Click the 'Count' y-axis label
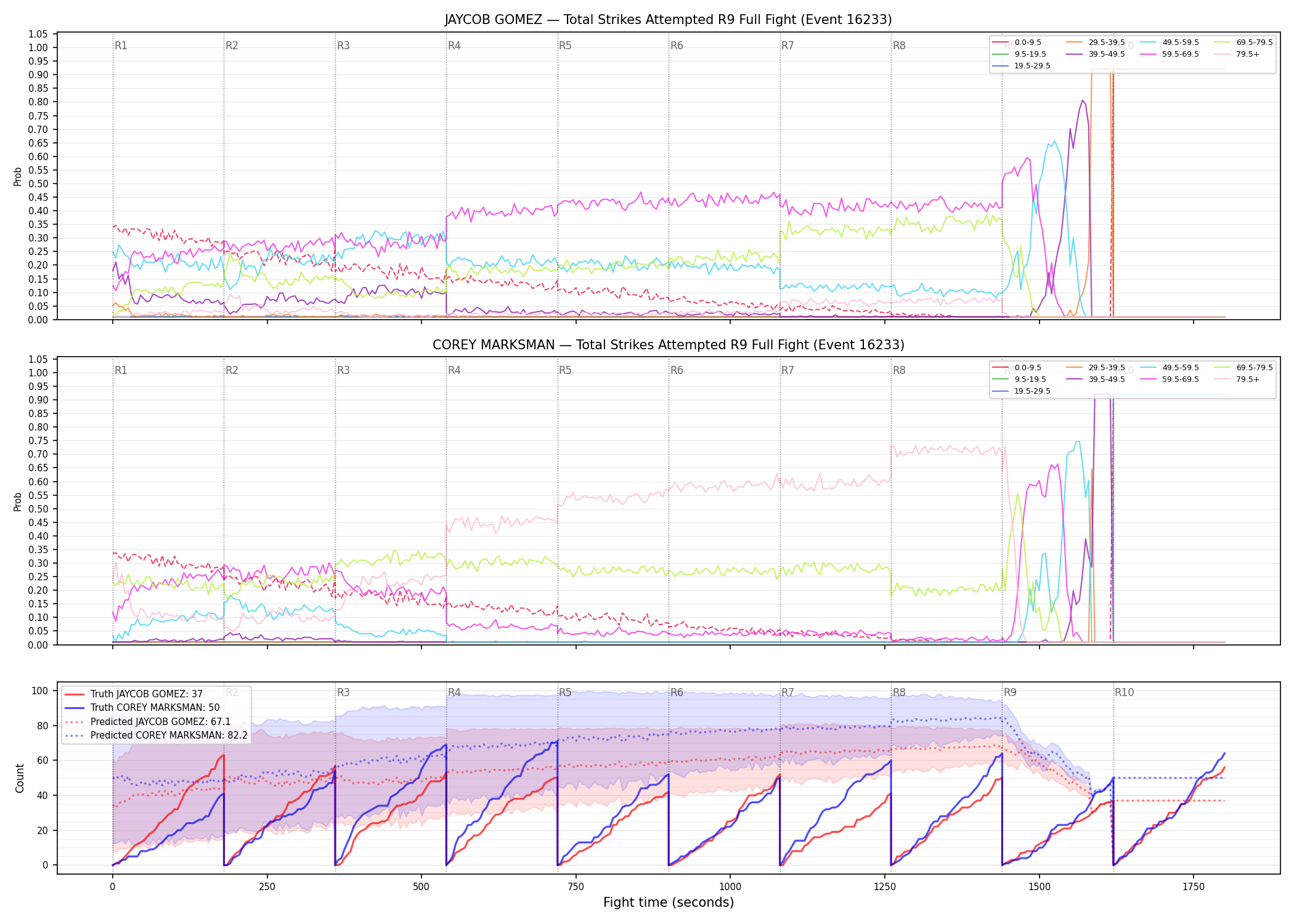 coord(20,778)
